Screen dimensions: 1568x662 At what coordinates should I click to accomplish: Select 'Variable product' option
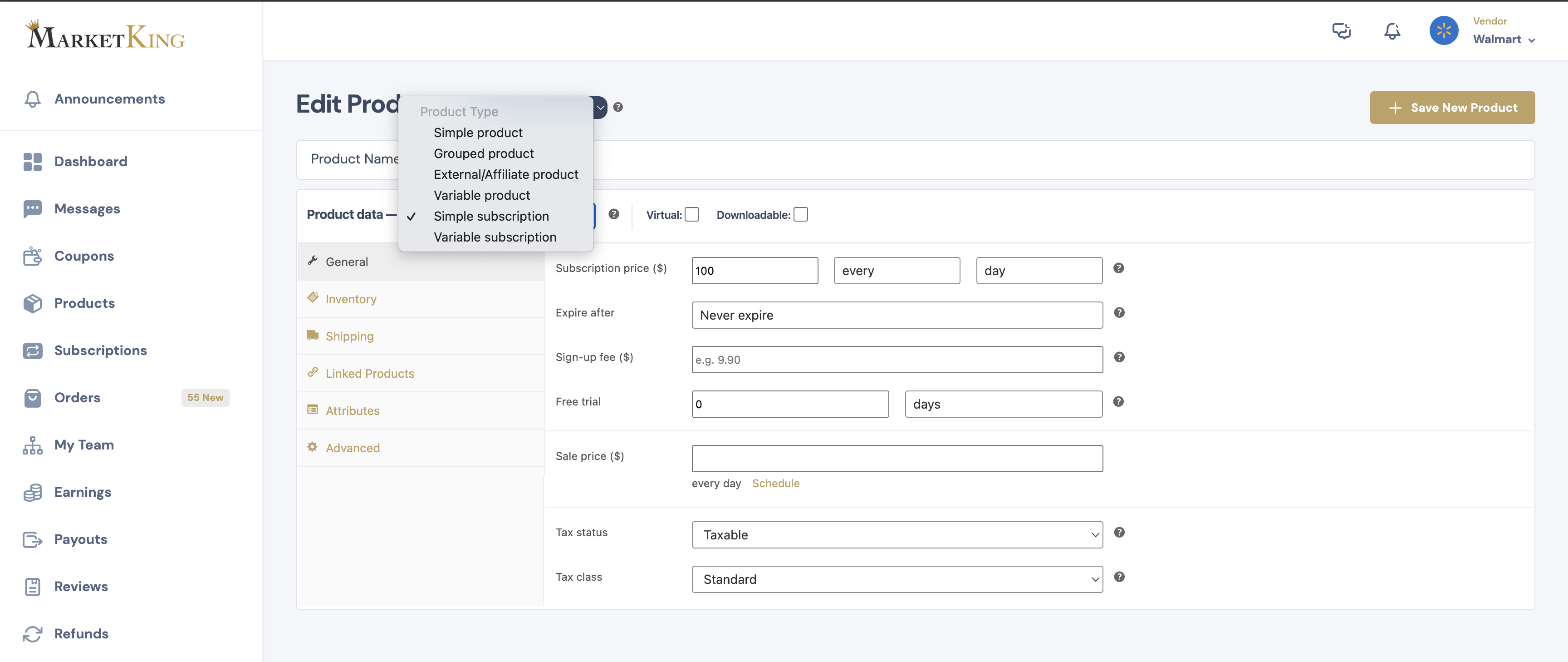point(495,196)
